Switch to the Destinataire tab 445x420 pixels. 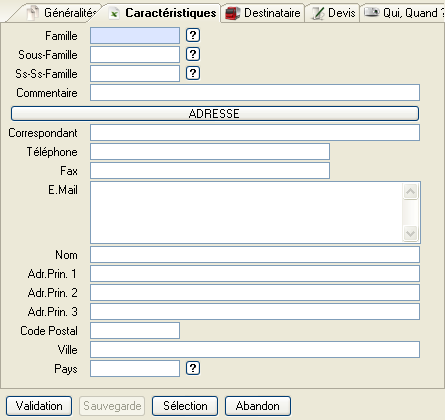click(263, 13)
